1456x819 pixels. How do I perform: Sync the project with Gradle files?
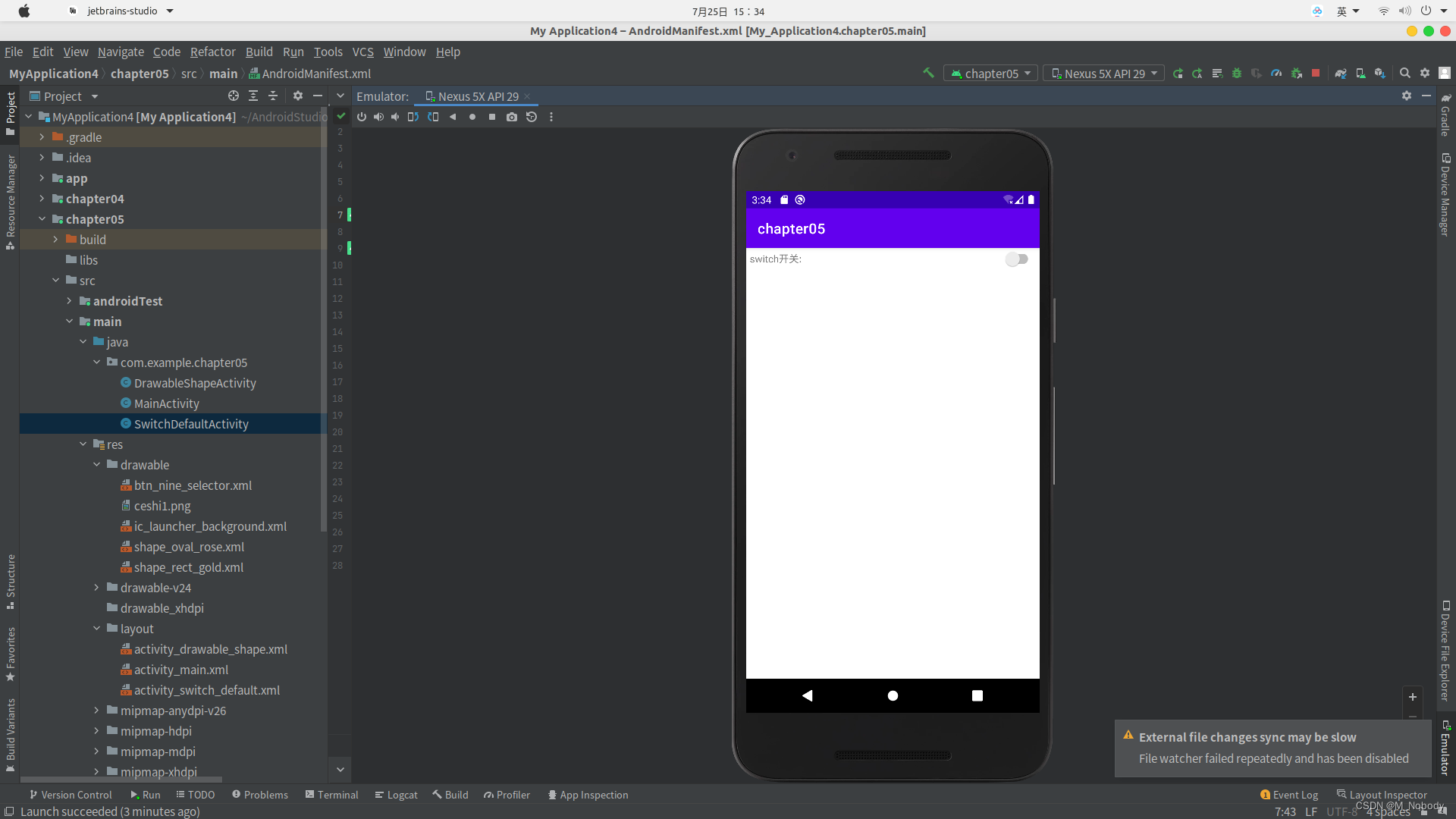click(x=1341, y=74)
